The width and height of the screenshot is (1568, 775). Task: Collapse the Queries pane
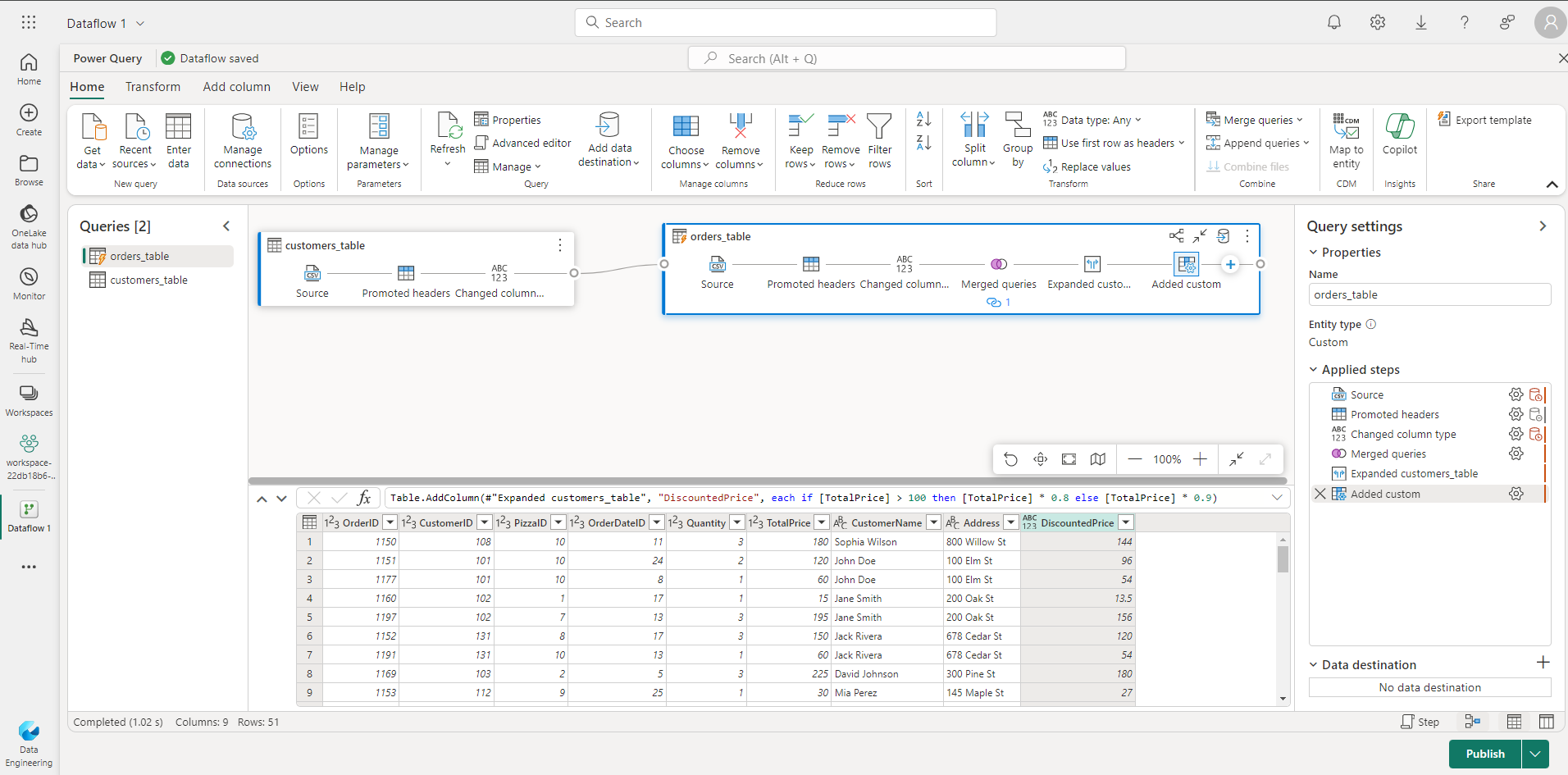click(227, 226)
